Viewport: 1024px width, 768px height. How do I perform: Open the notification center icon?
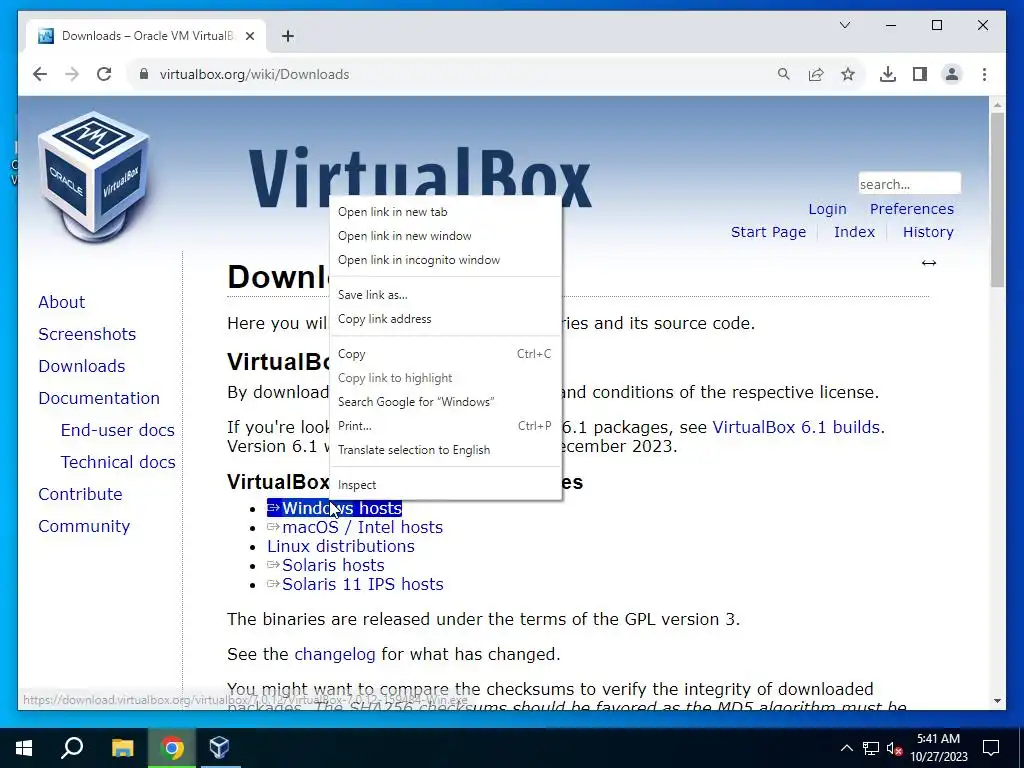coord(991,748)
